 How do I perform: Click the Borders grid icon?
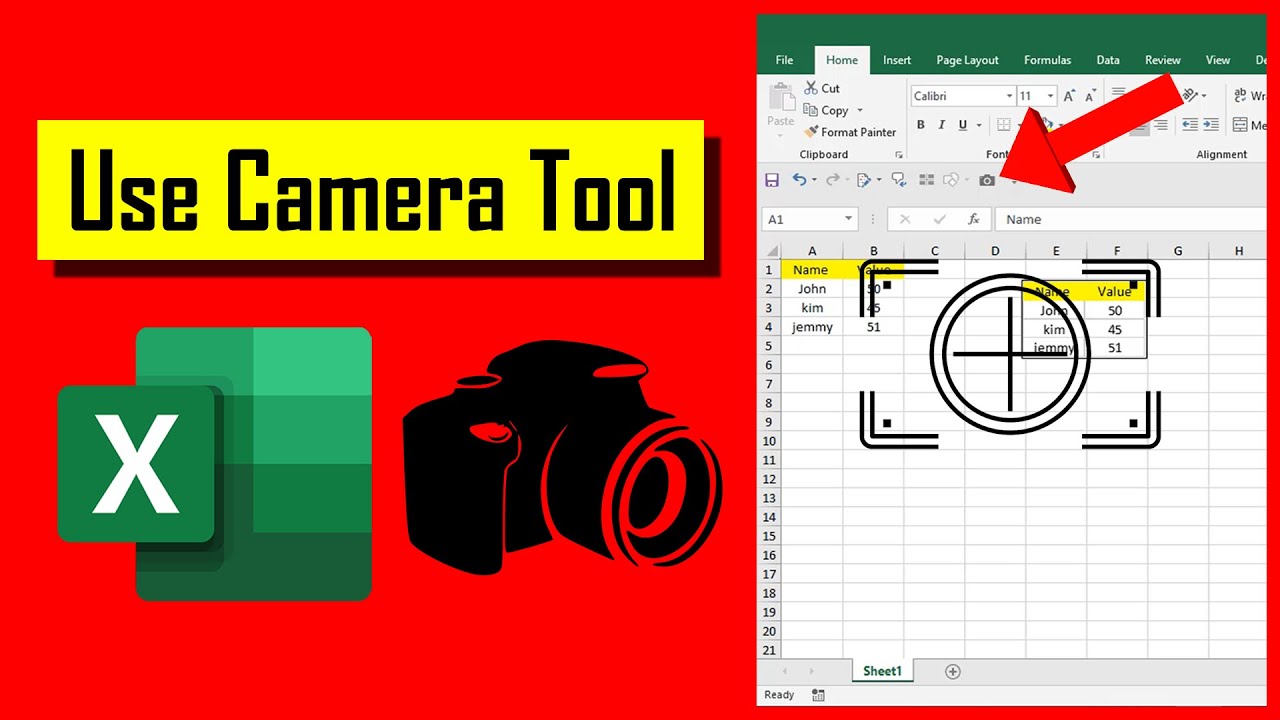tap(1004, 125)
